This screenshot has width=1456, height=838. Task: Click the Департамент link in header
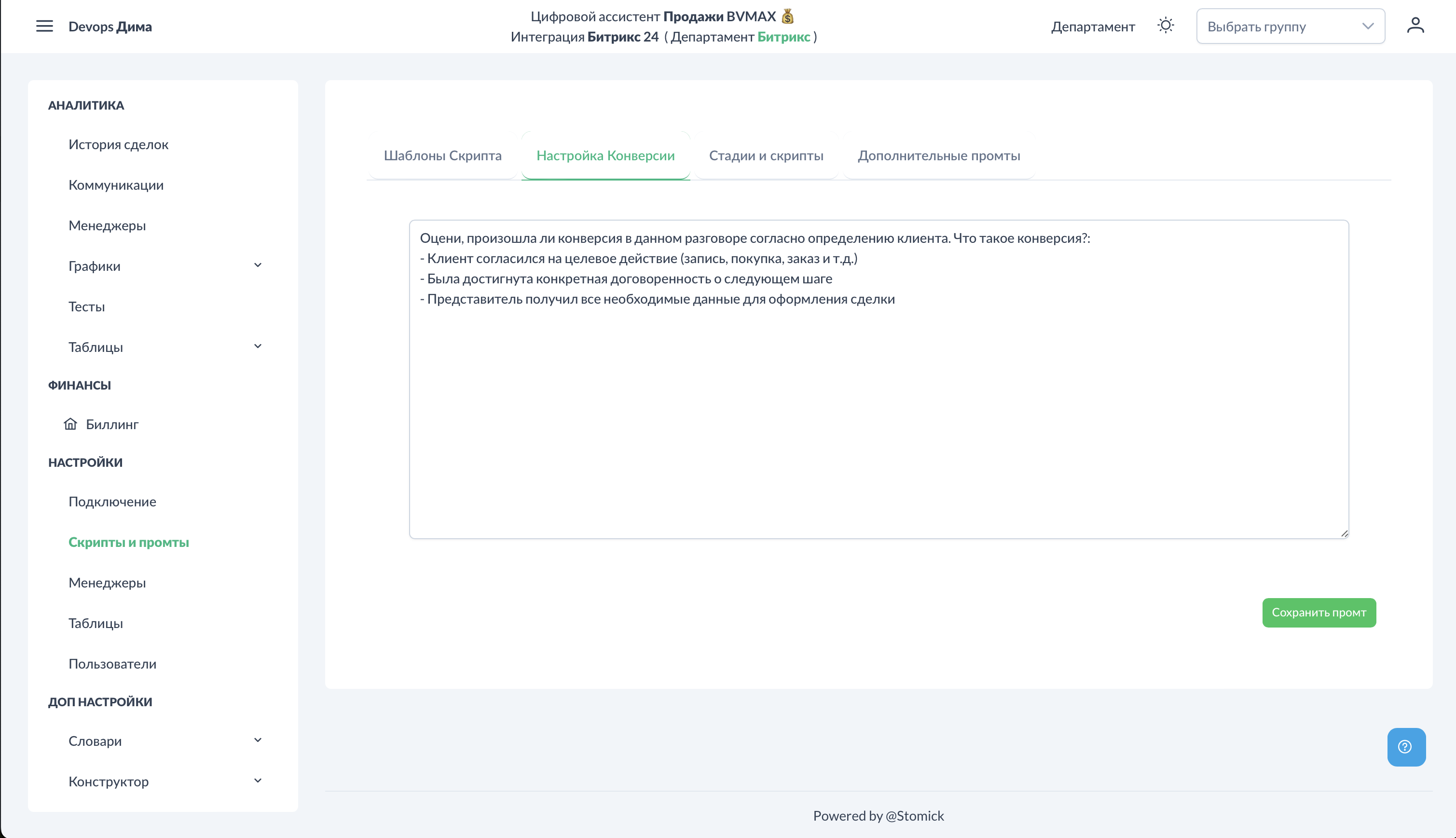coord(1093,27)
